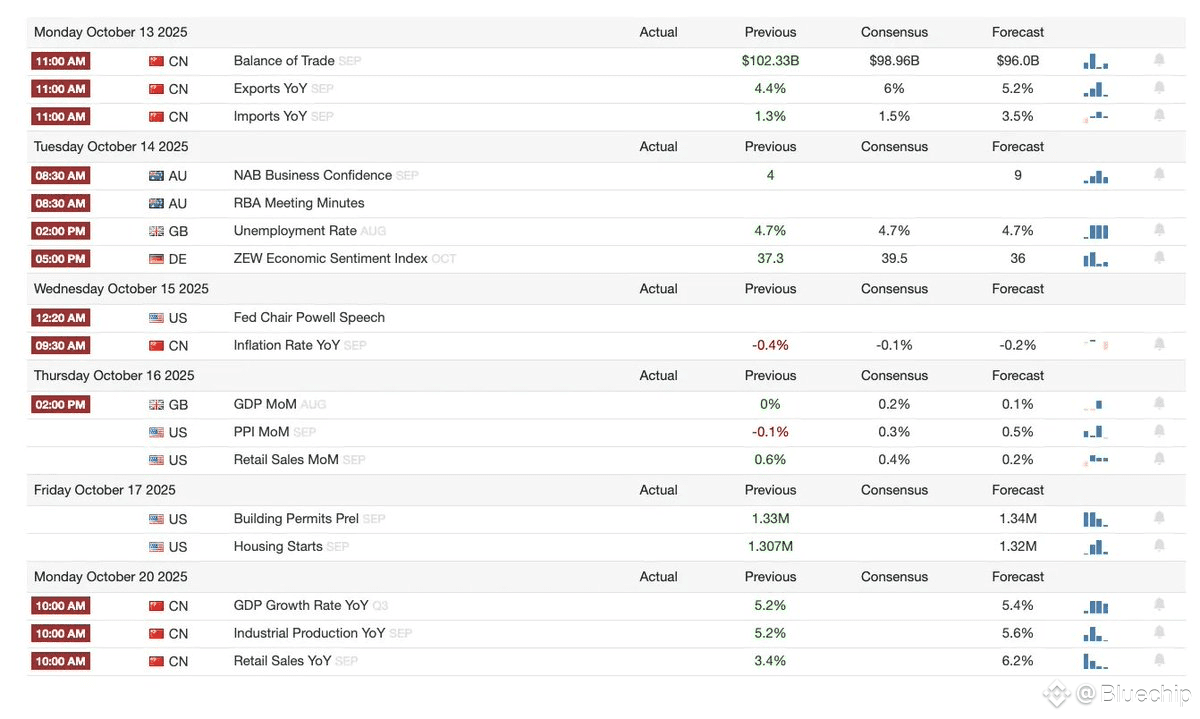The image size is (1200, 719).
Task: Click the Monday October 13 2025 date header
Action: tap(110, 32)
